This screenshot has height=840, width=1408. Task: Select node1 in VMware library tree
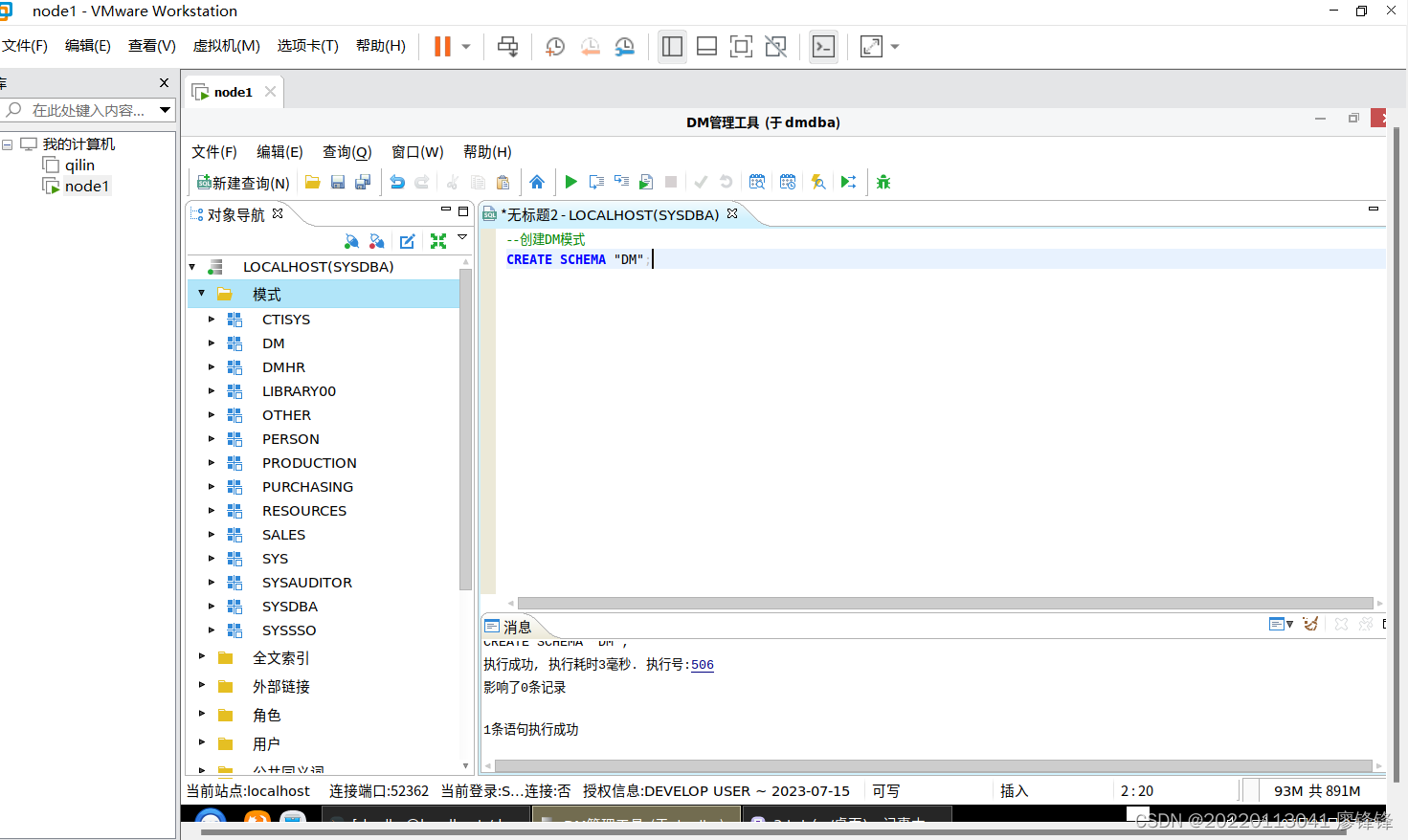[x=87, y=186]
